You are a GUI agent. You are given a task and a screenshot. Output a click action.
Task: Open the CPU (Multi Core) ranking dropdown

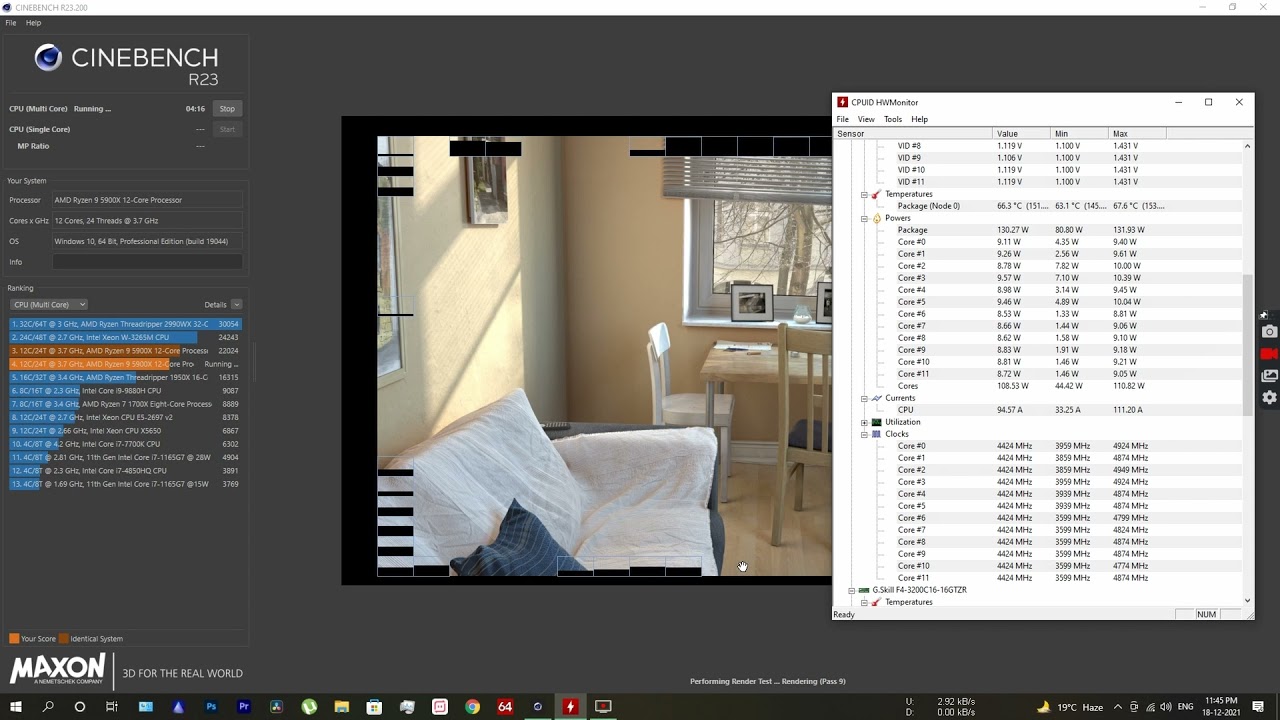tap(49, 305)
